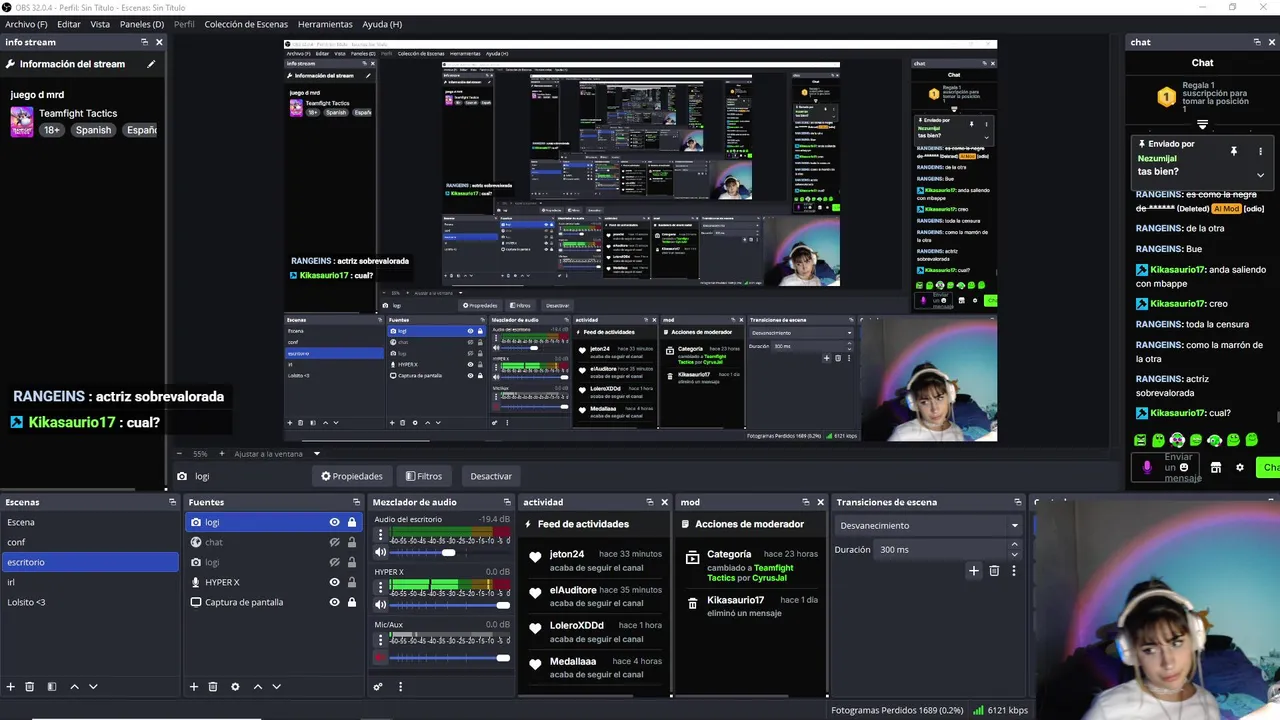Unmute the Mic/Aux channel

(x=380, y=657)
